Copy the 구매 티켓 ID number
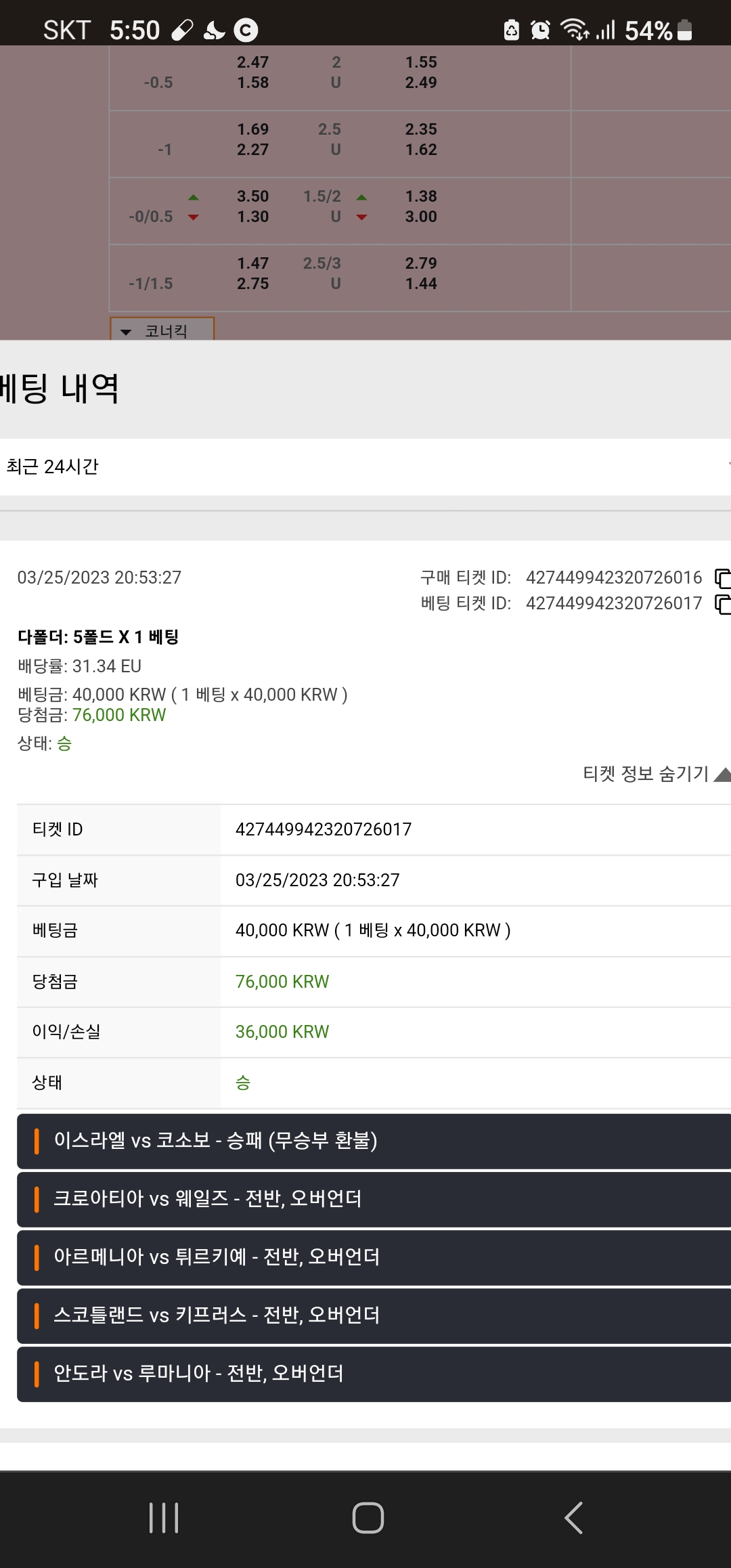 click(723, 578)
